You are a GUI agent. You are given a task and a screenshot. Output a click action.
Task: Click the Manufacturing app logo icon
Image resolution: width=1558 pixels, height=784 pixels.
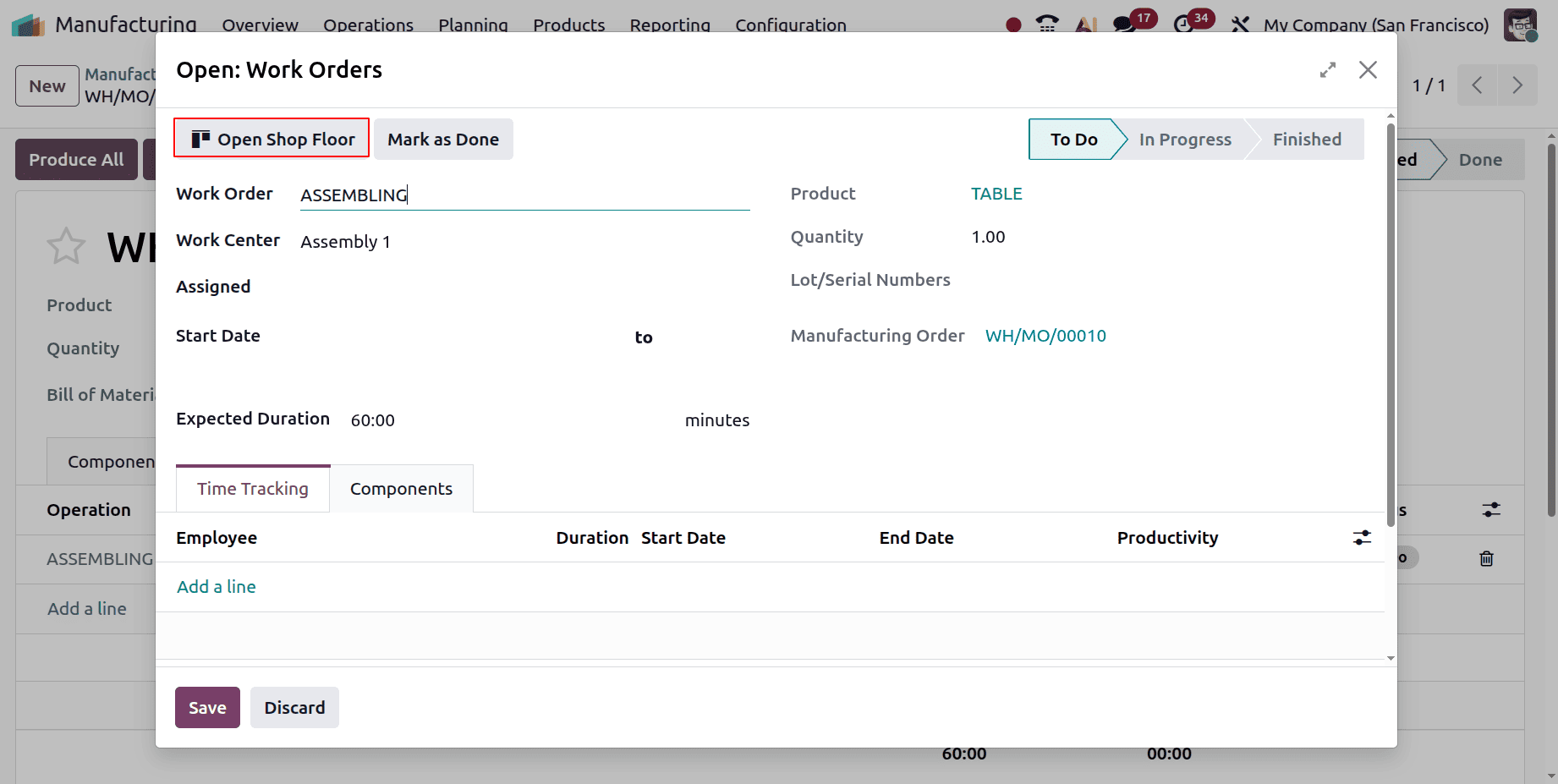click(28, 25)
